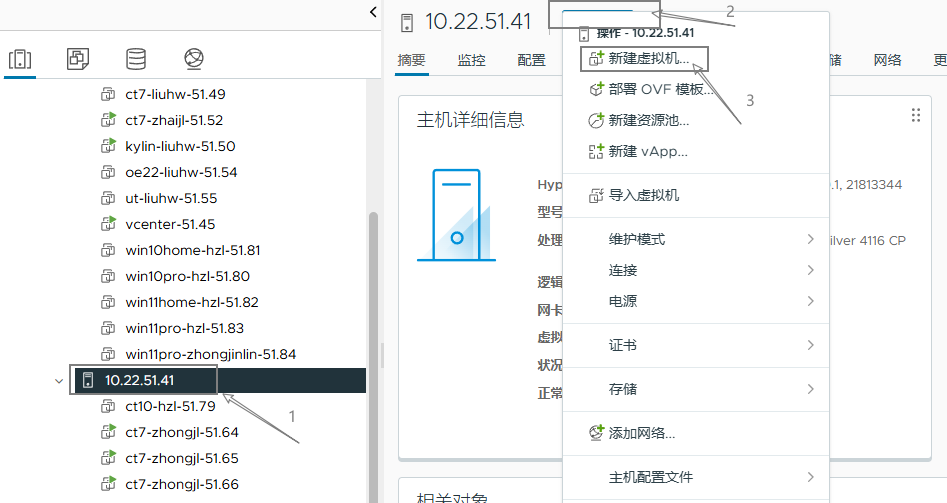The image size is (947, 503).
Task: Switch to the 摘要 tab
Action: (412, 60)
